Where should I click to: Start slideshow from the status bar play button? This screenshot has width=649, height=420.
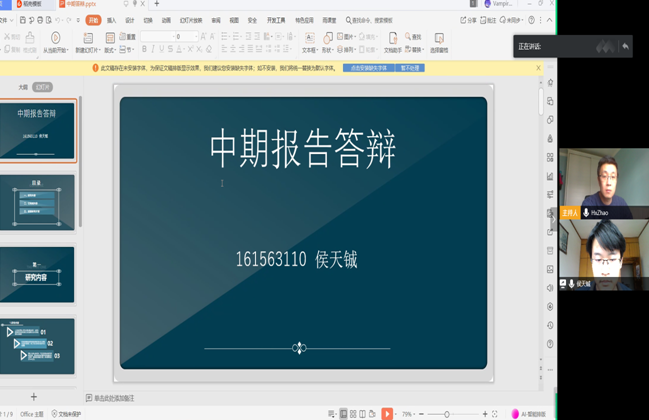[x=387, y=414]
